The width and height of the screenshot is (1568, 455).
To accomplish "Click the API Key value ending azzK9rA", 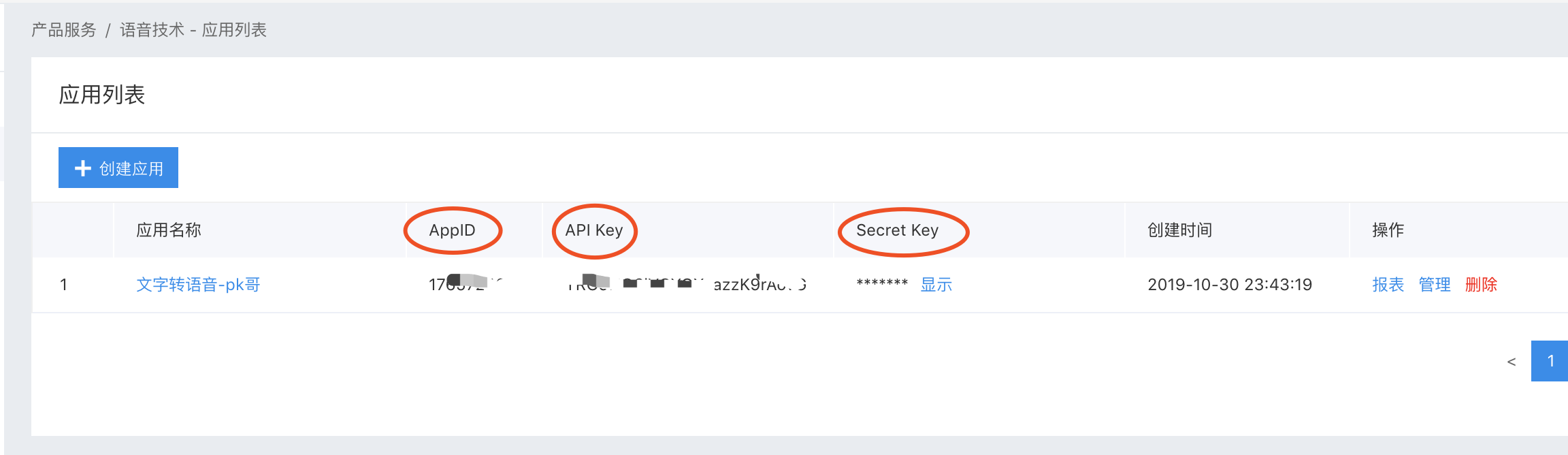I will [686, 284].
